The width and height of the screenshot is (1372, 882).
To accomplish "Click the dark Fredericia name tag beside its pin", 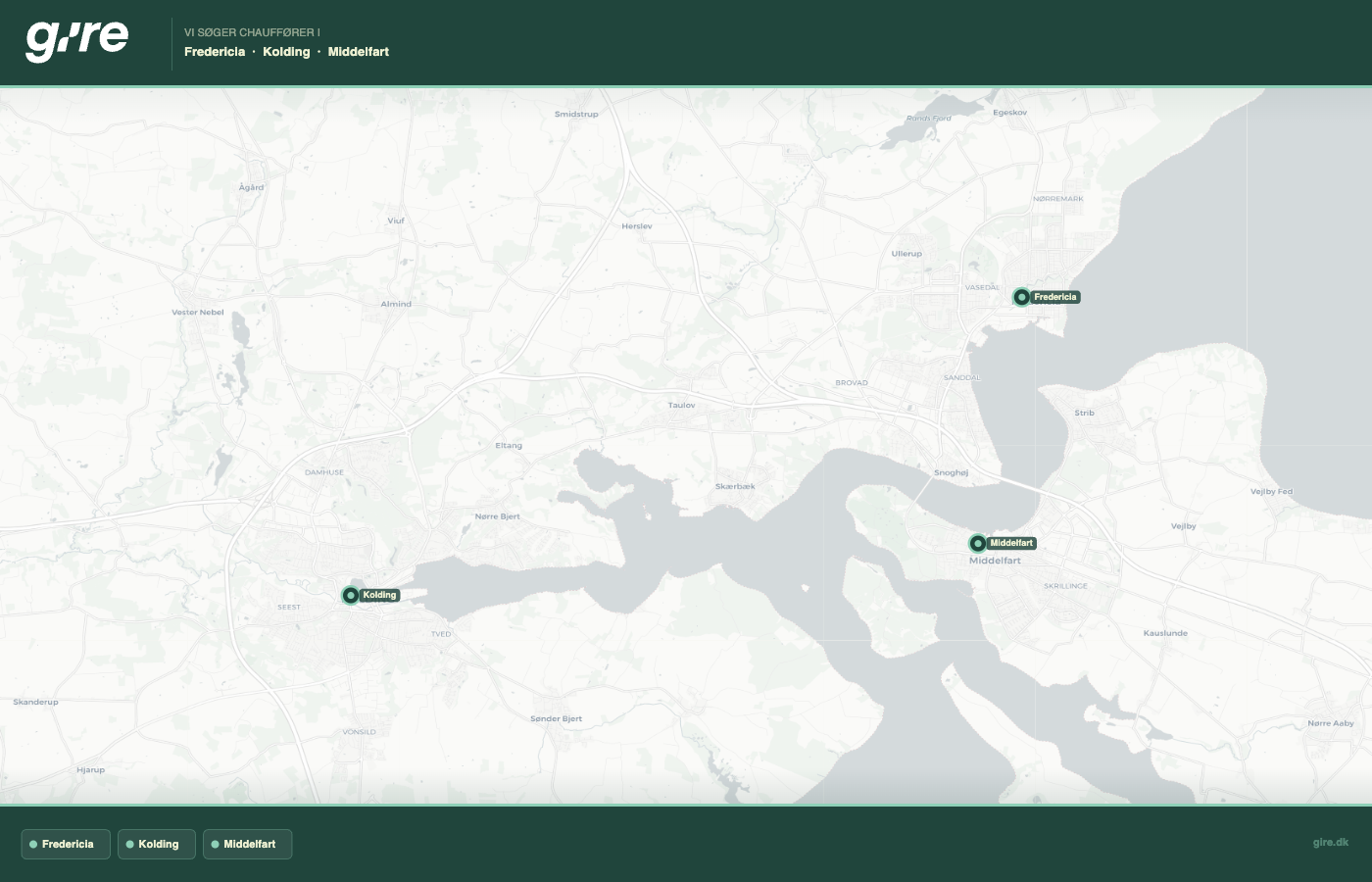I will (x=1055, y=297).
